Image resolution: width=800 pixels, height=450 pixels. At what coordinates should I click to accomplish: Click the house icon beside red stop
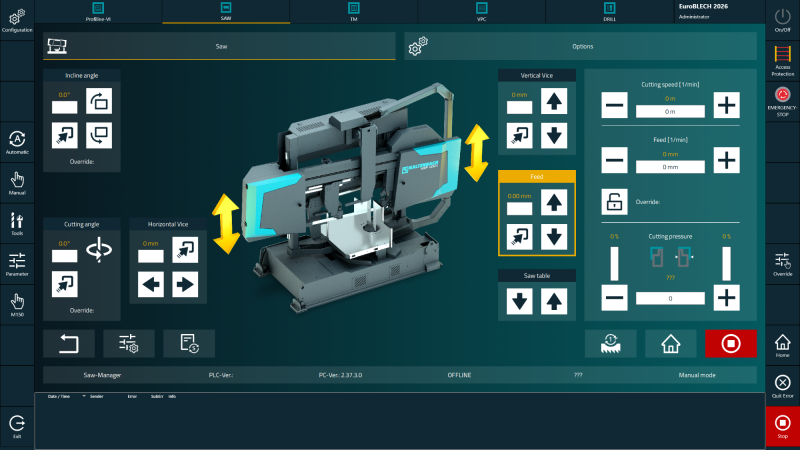point(670,343)
